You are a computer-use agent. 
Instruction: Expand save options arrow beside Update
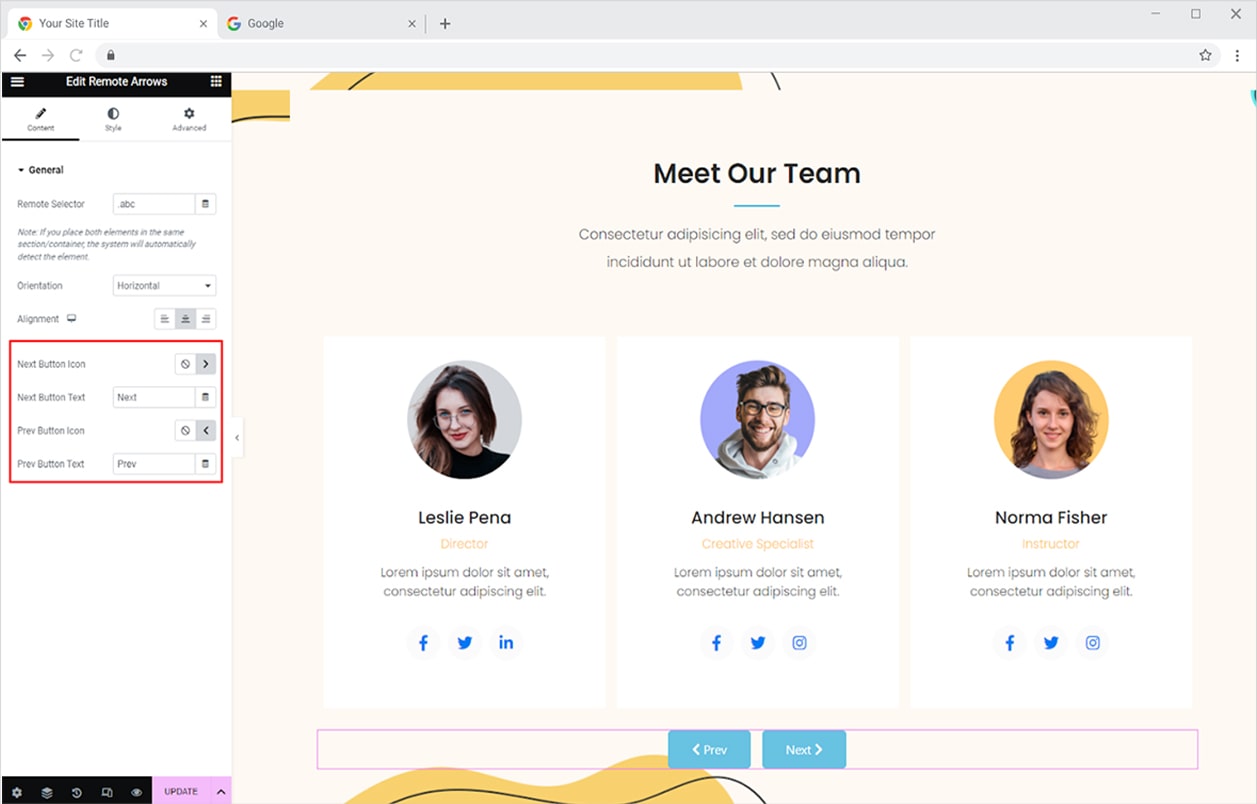(221, 791)
